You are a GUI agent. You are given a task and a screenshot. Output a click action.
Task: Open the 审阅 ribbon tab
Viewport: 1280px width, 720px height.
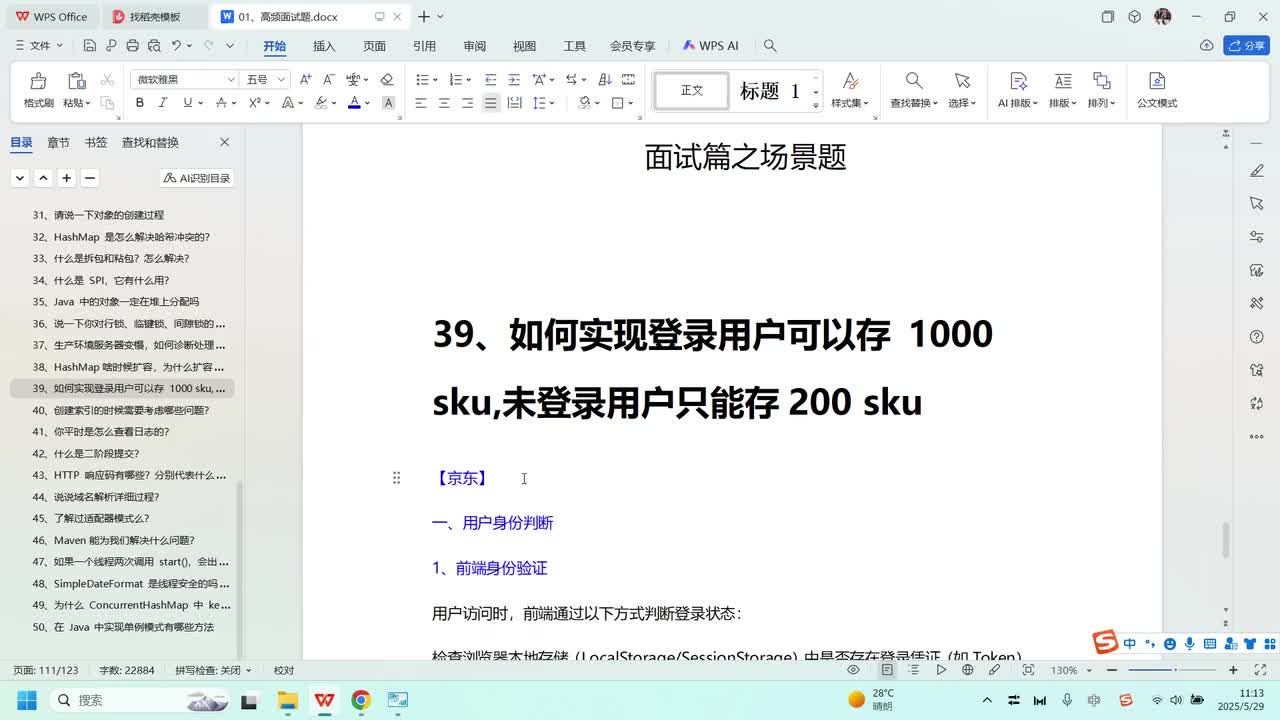(474, 46)
